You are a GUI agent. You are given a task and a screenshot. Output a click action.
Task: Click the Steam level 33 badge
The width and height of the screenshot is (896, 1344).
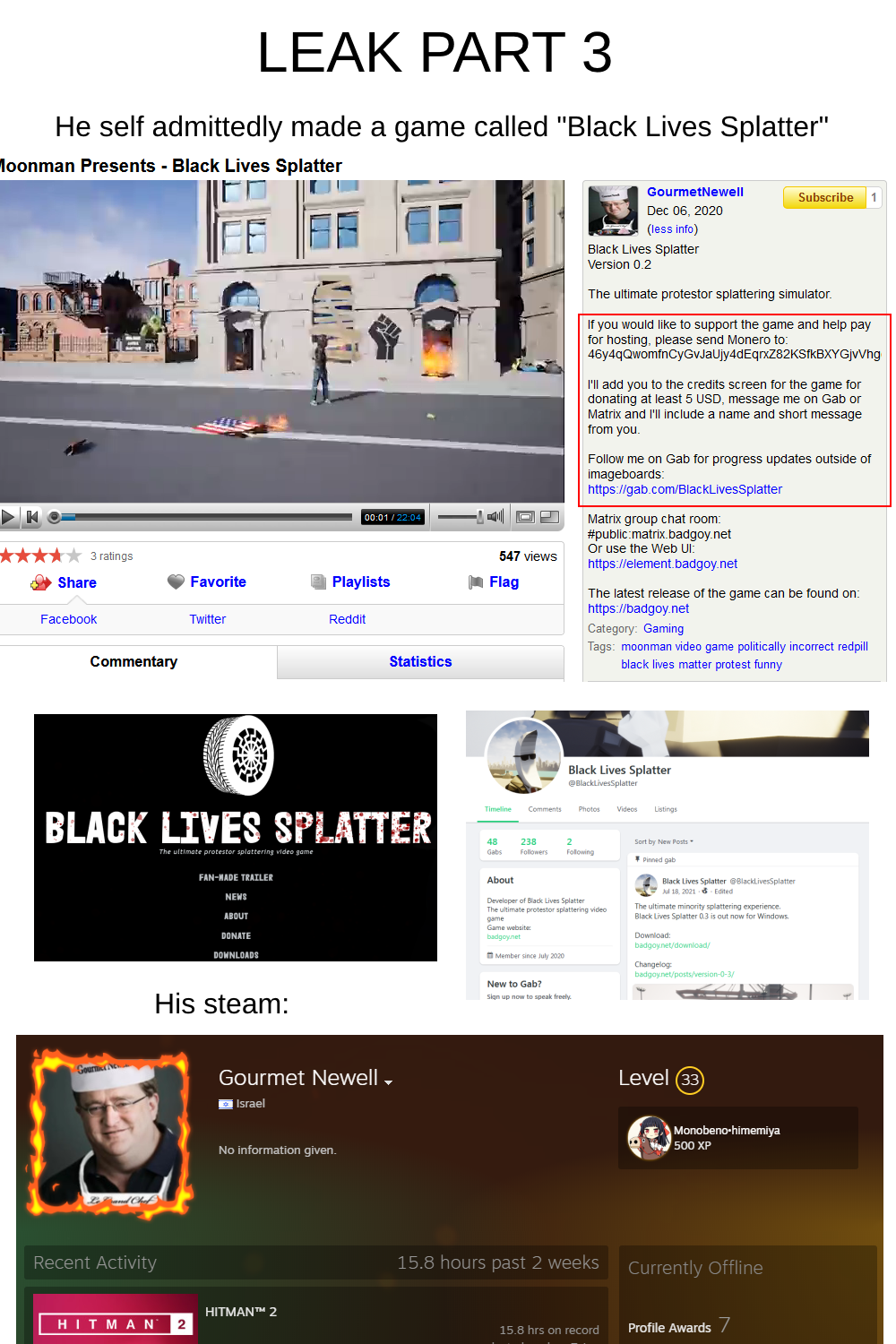(x=689, y=1080)
